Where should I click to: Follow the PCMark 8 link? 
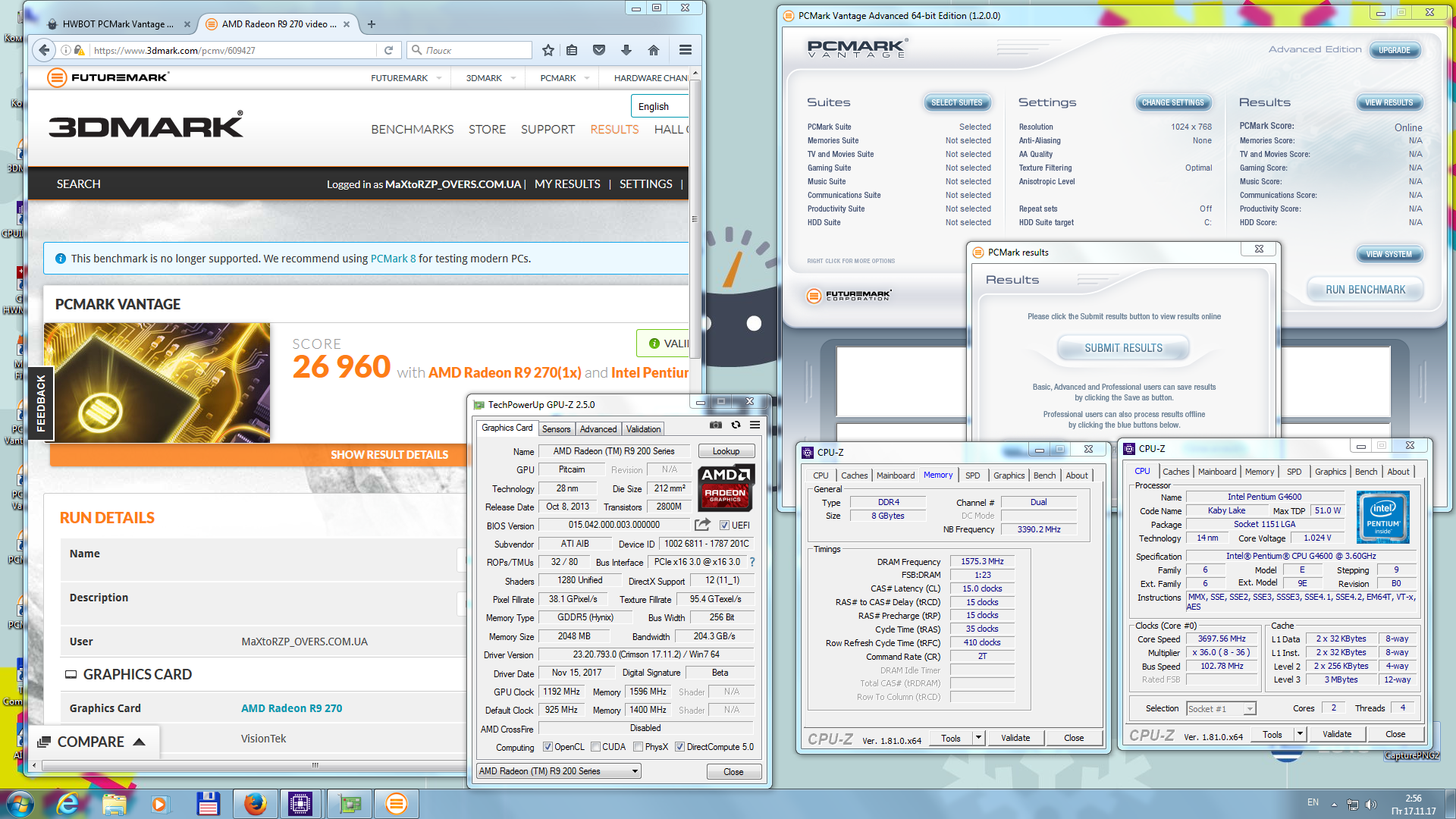click(x=393, y=259)
